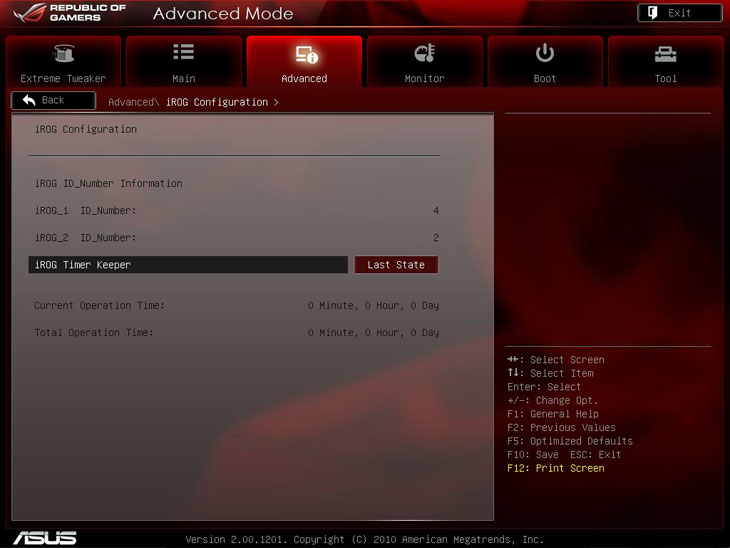730x548 pixels.
Task: Click the ASUS logo at bottom left
Action: point(45,537)
